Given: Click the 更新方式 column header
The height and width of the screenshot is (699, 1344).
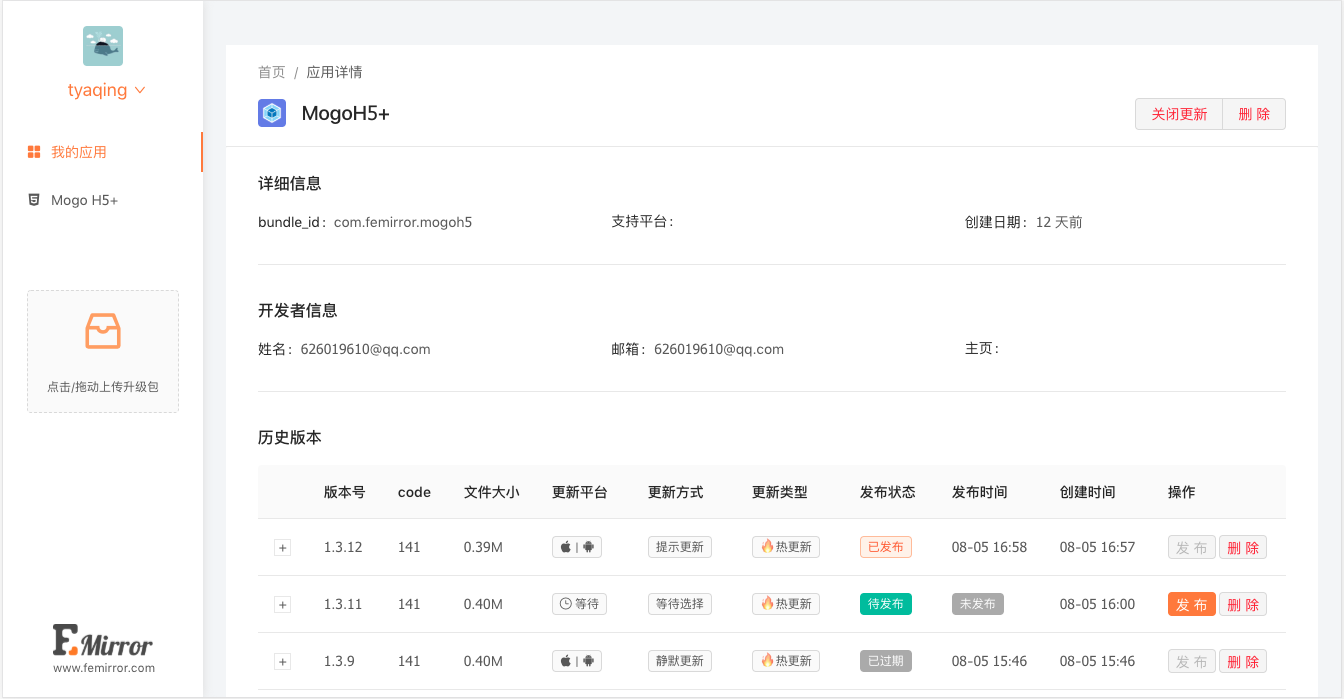Looking at the screenshot, I should 676,492.
